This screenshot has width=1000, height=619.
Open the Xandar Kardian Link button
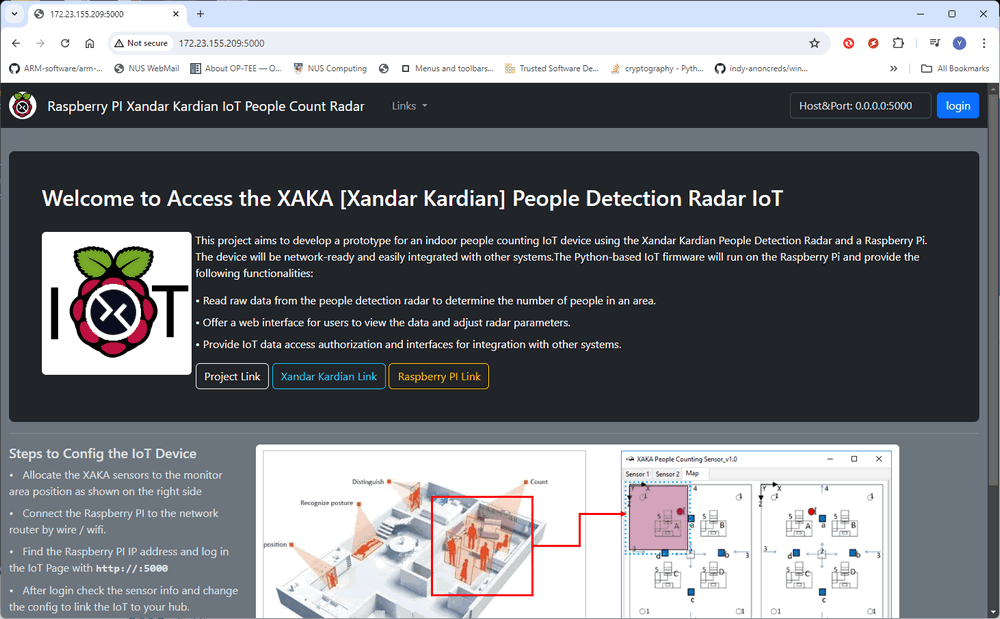point(328,376)
